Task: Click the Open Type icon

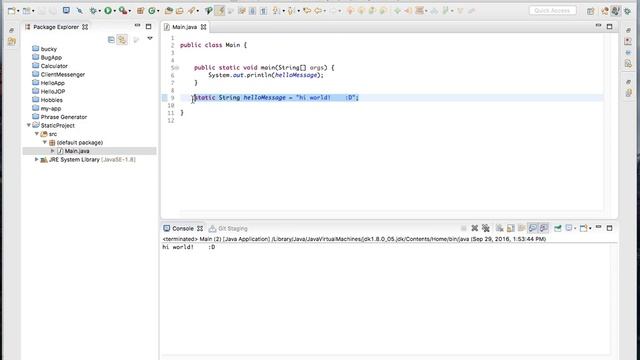Action: click(169, 11)
